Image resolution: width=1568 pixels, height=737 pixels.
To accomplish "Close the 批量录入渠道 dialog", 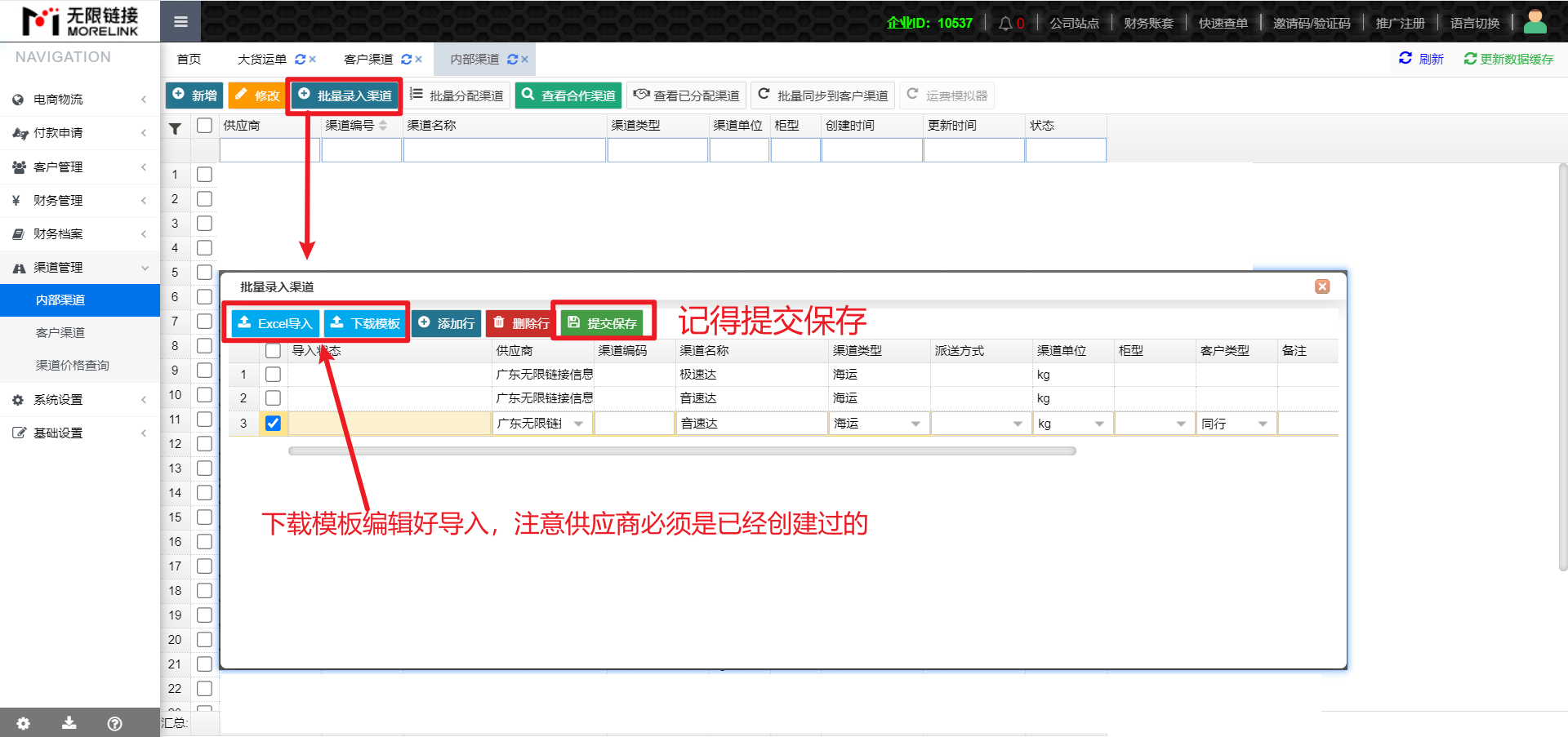I will pos(1322,286).
